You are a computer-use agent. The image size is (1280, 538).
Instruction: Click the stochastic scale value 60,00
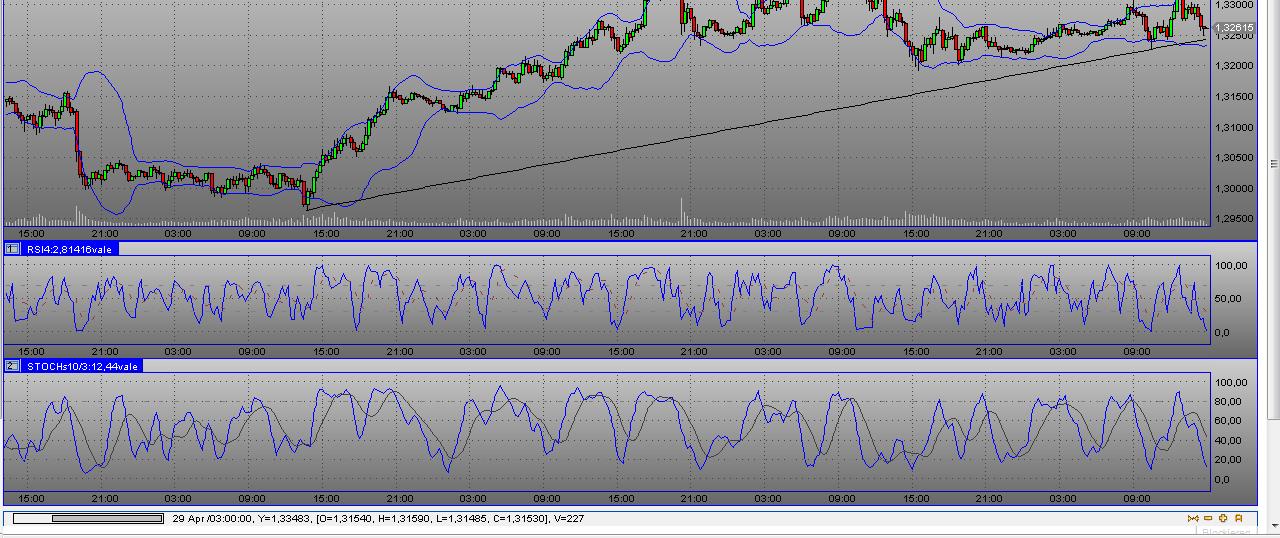point(1230,421)
